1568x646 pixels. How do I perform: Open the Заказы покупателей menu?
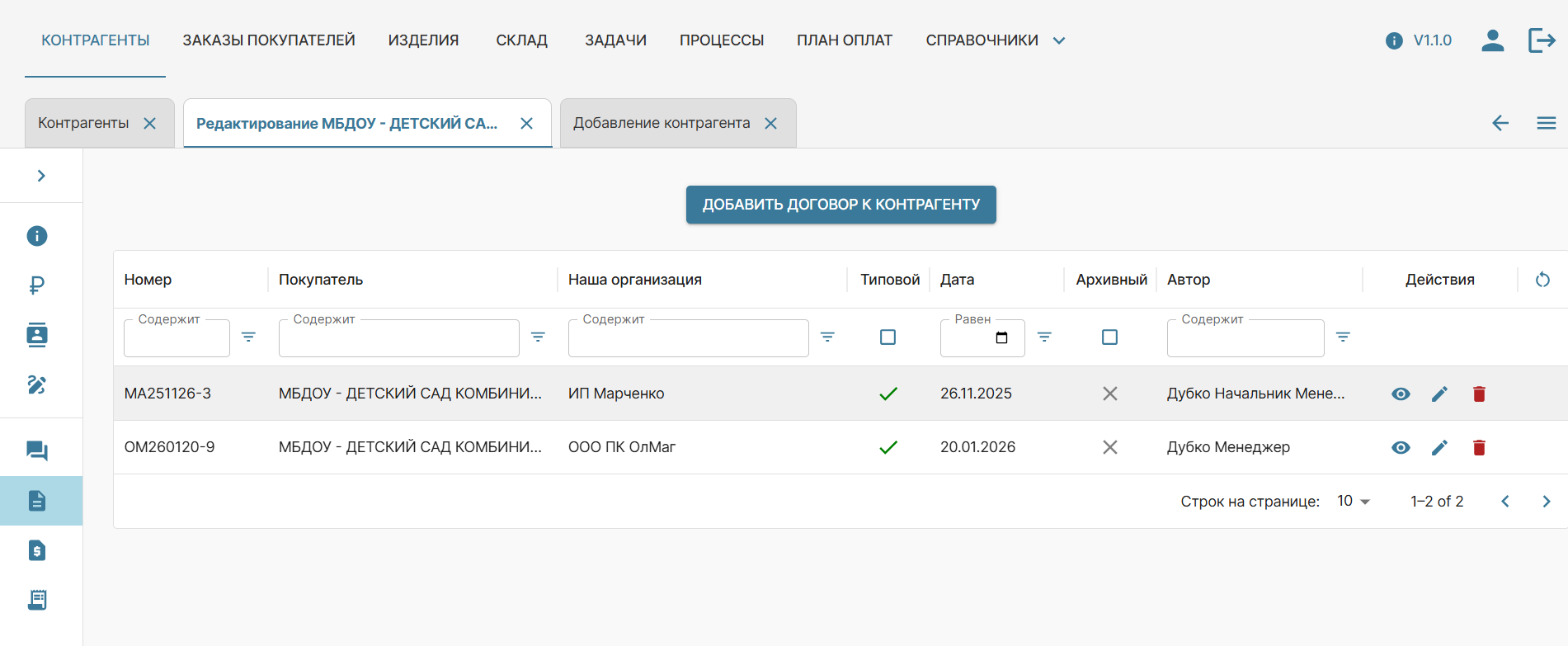coord(269,40)
